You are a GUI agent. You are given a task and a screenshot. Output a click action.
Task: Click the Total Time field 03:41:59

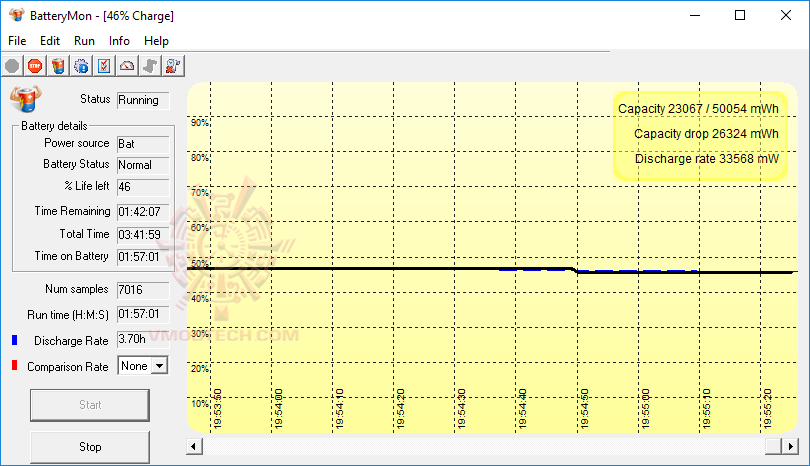pyautogui.click(x=143, y=235)
